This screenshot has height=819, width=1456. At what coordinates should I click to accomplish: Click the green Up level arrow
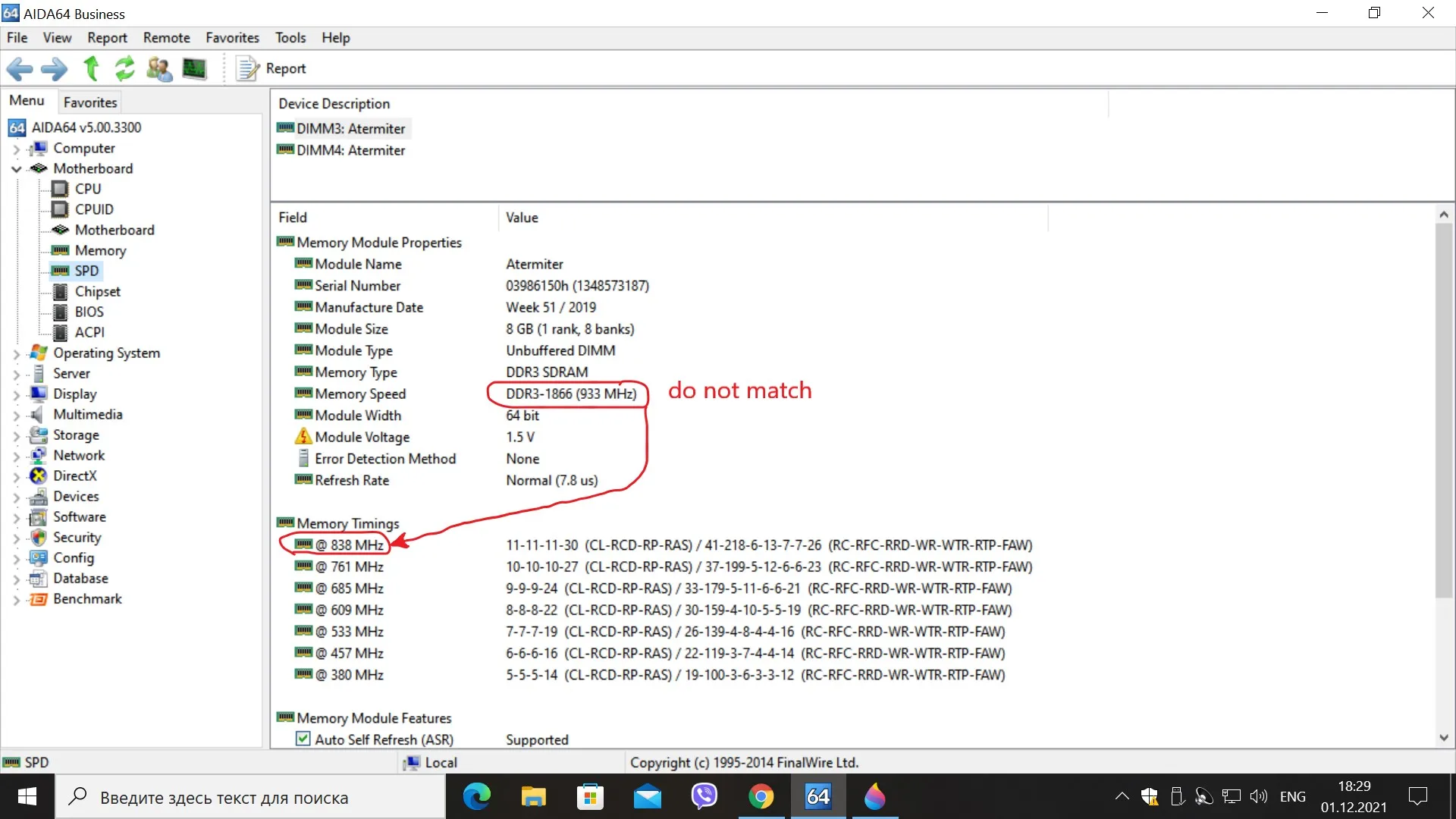click(x=91, y=69)
